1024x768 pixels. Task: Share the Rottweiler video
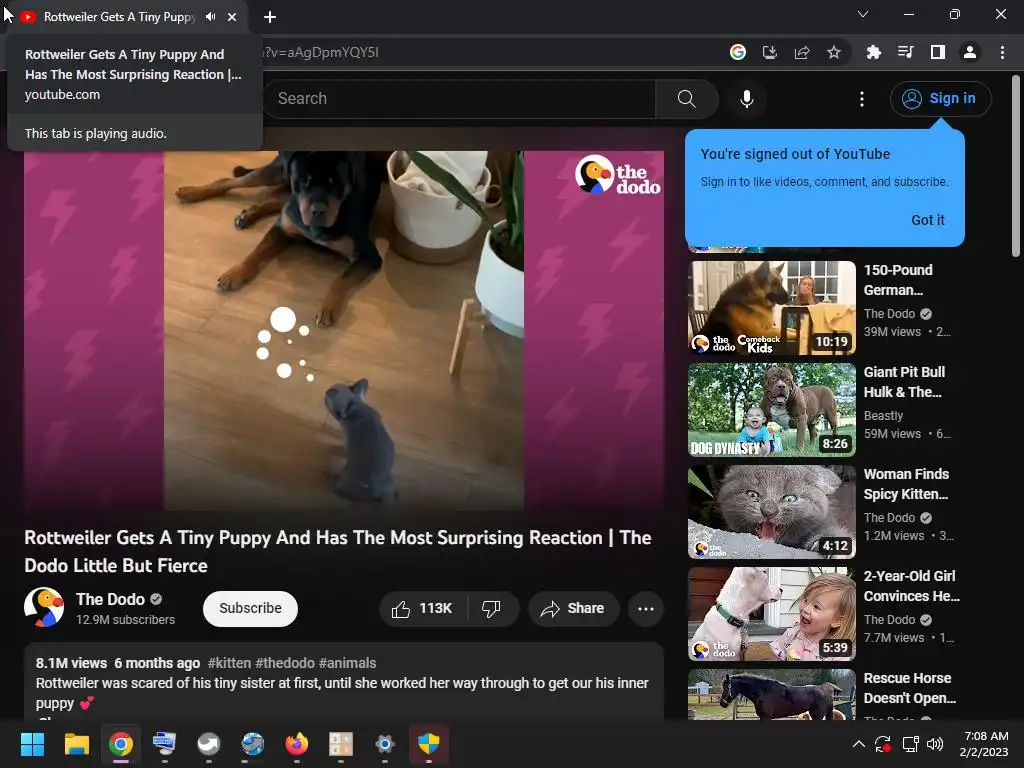pyautogui.click(x=573, y=609)
